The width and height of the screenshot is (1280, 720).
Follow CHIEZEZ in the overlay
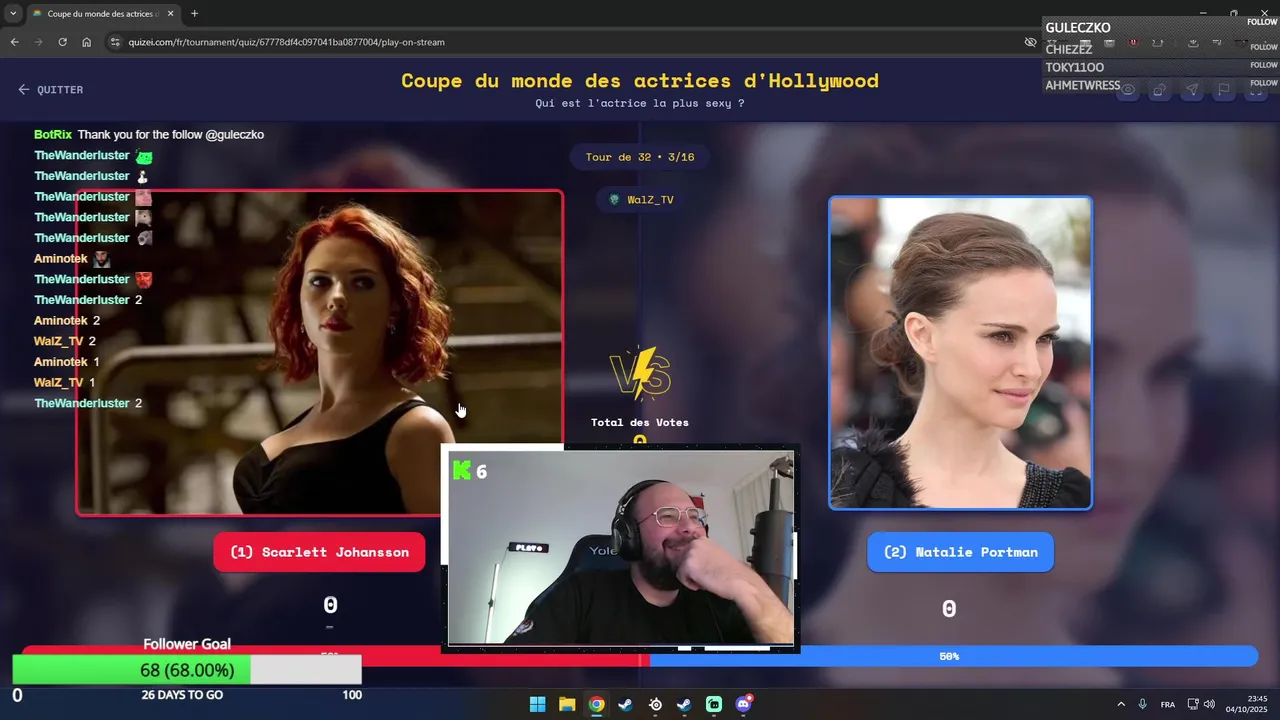(1264, 47)
